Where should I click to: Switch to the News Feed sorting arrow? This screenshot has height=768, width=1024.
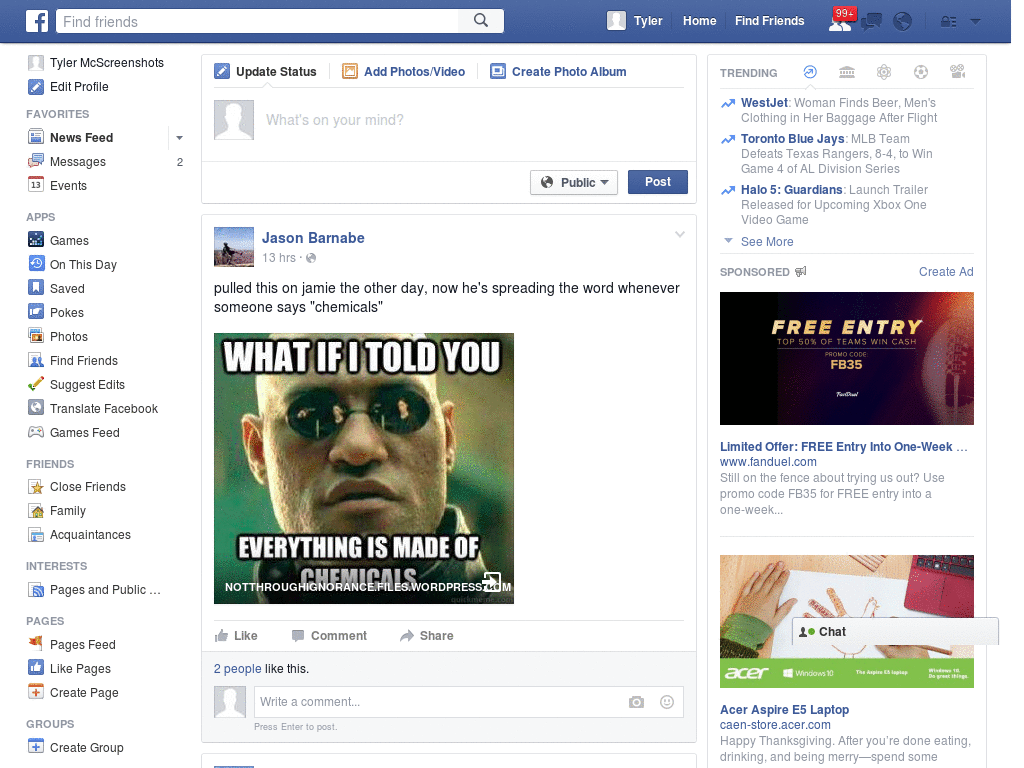[178, 137]
